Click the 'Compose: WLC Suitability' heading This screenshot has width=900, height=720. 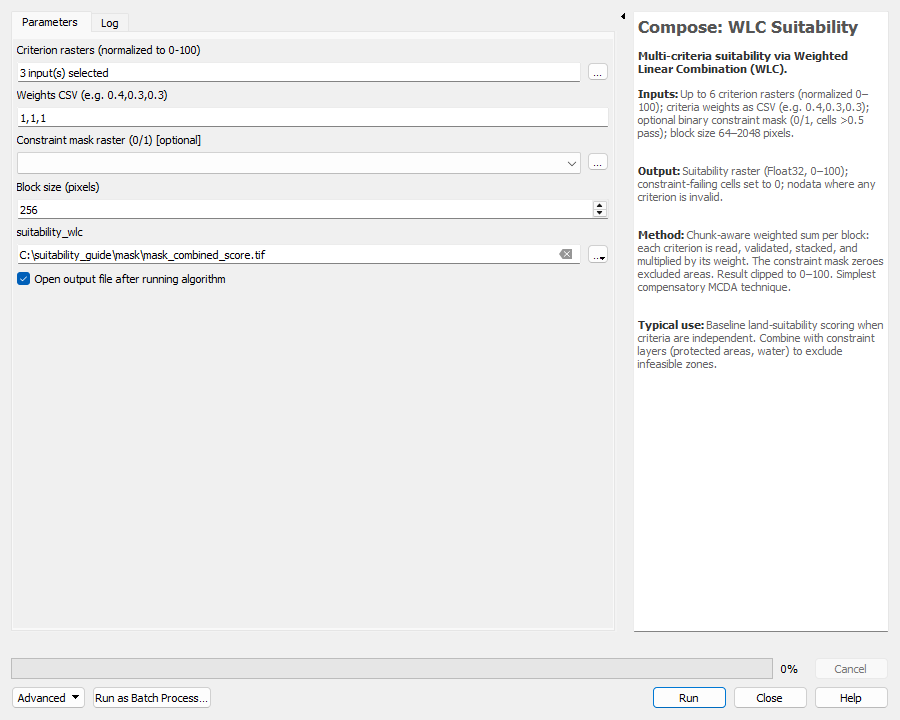748,27
